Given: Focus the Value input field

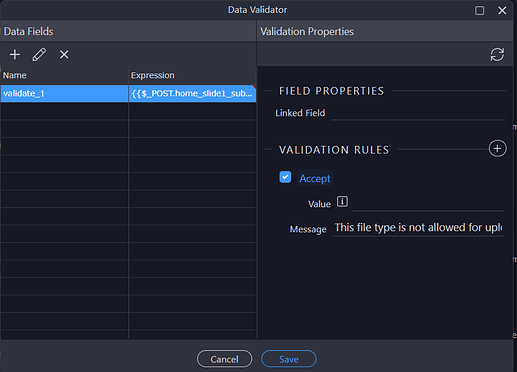Looking at the screenshot, I should (x=427, y=204).
